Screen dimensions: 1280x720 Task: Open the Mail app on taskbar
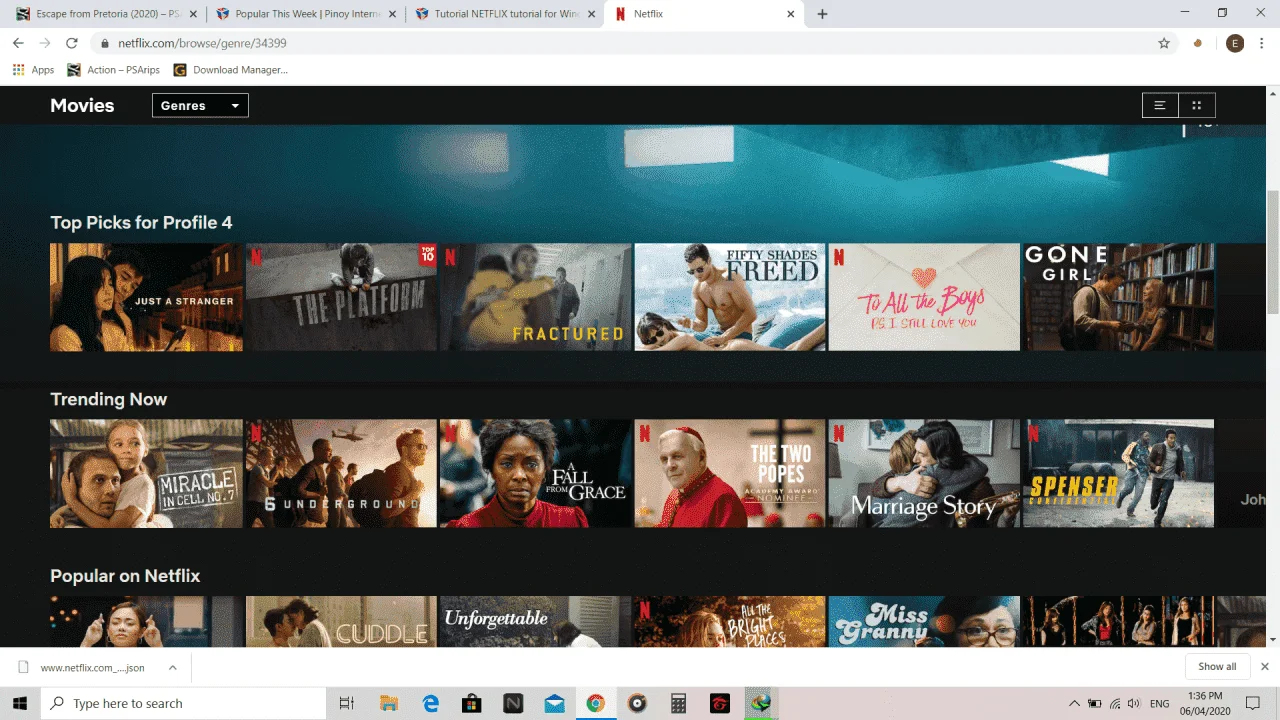point(554,703)
